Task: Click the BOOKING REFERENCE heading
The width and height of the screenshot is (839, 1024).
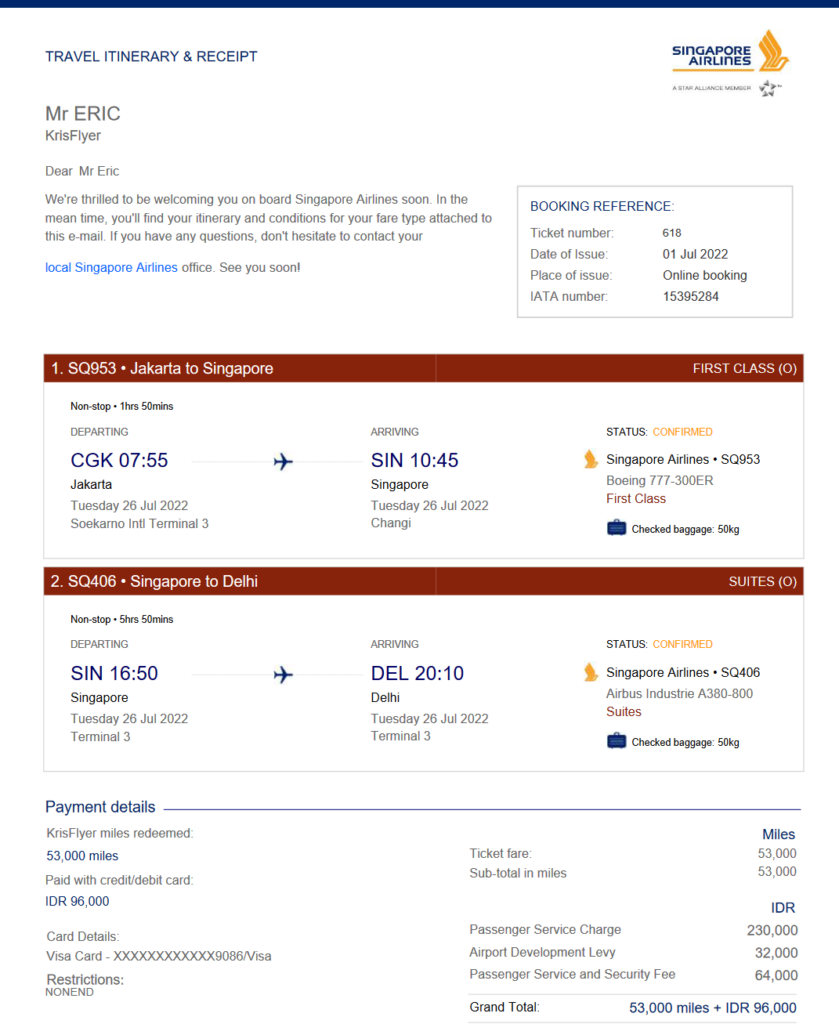Action: point(602,206)
